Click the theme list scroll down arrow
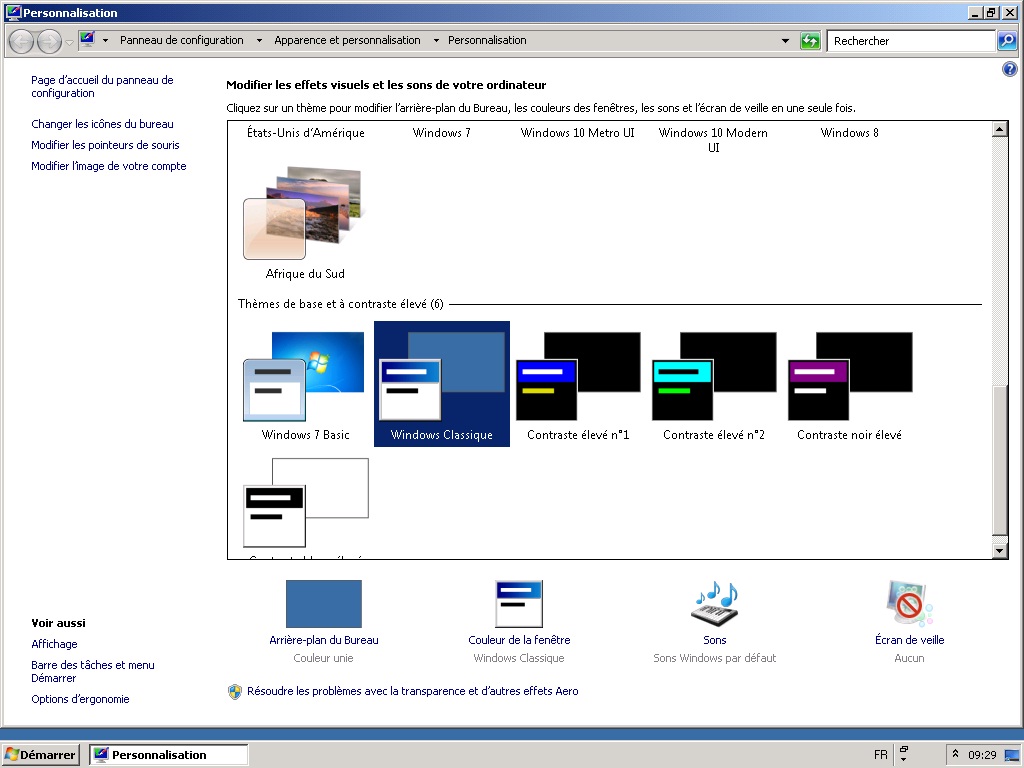Viewport: 1024px width, 768px height. 999,551
